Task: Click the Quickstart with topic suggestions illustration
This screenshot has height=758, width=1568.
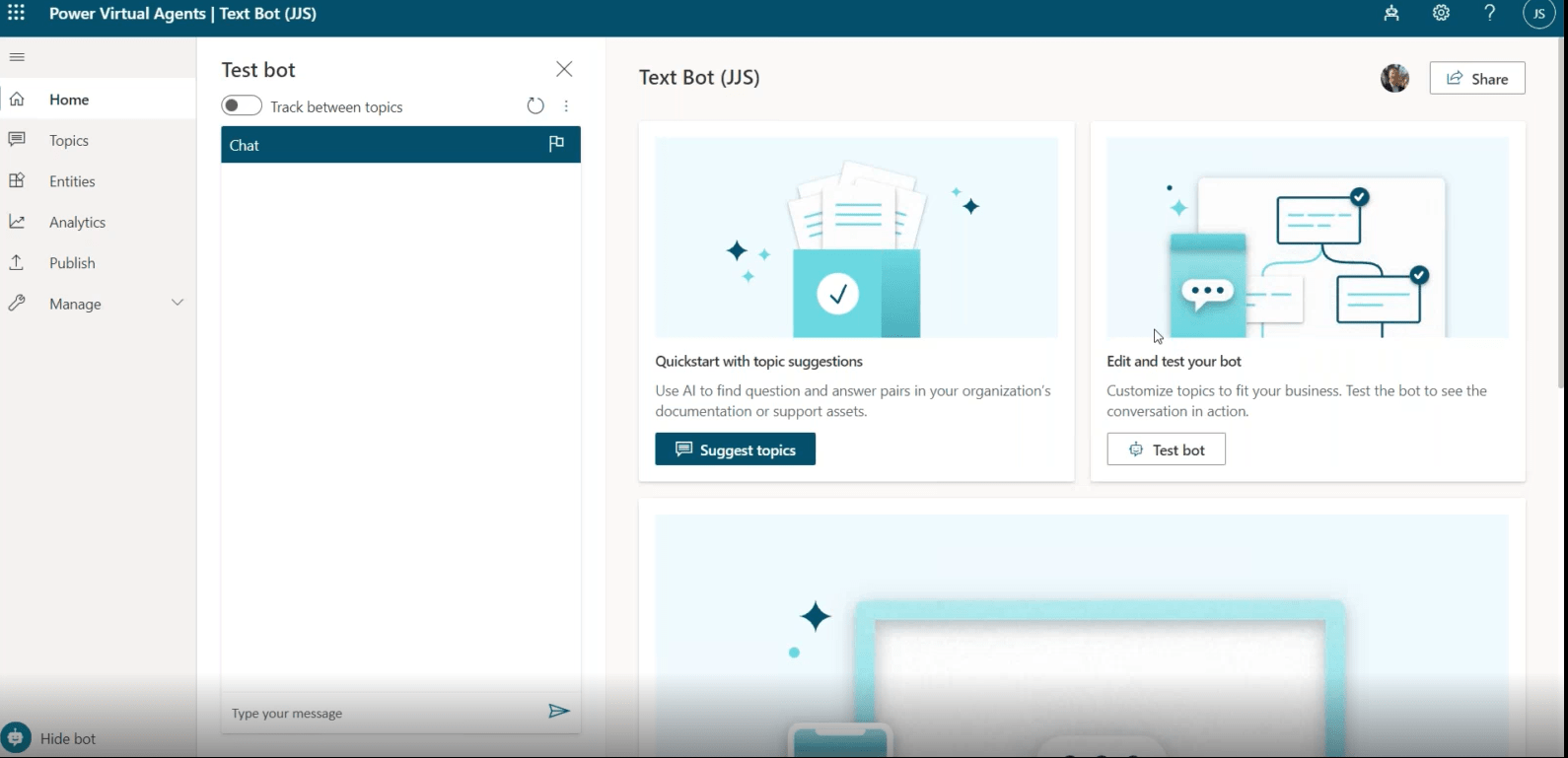Action: [x=857, y=238]
